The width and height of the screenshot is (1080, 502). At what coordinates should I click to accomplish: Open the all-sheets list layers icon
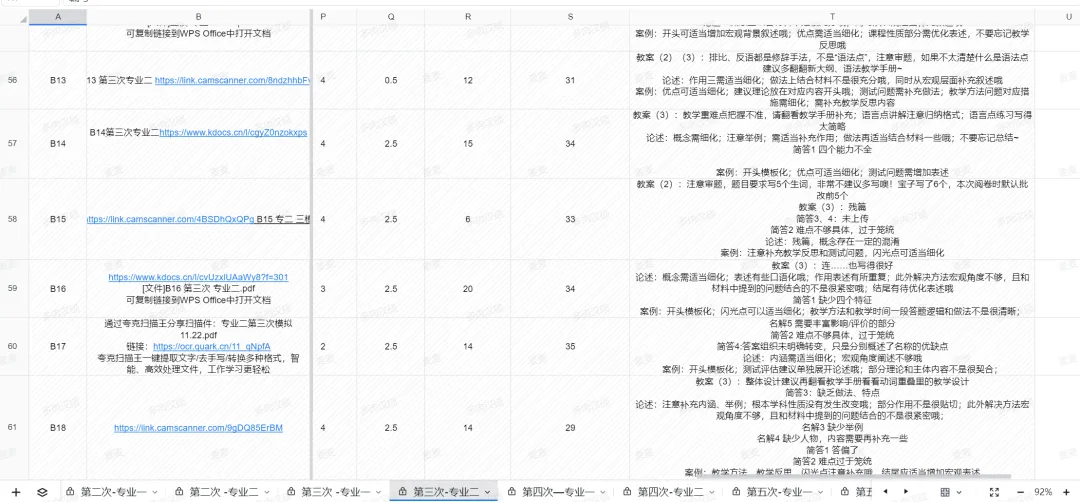pos(42,492)
